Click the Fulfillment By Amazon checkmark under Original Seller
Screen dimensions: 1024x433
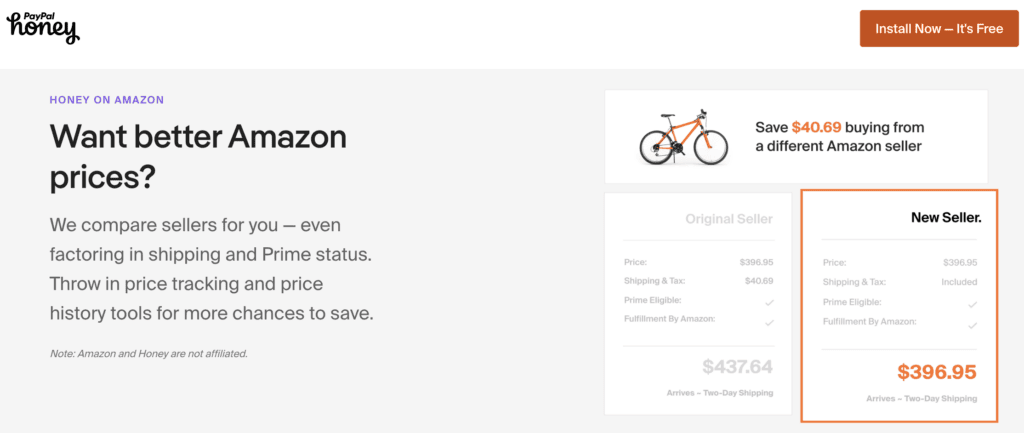click(768, 322)
